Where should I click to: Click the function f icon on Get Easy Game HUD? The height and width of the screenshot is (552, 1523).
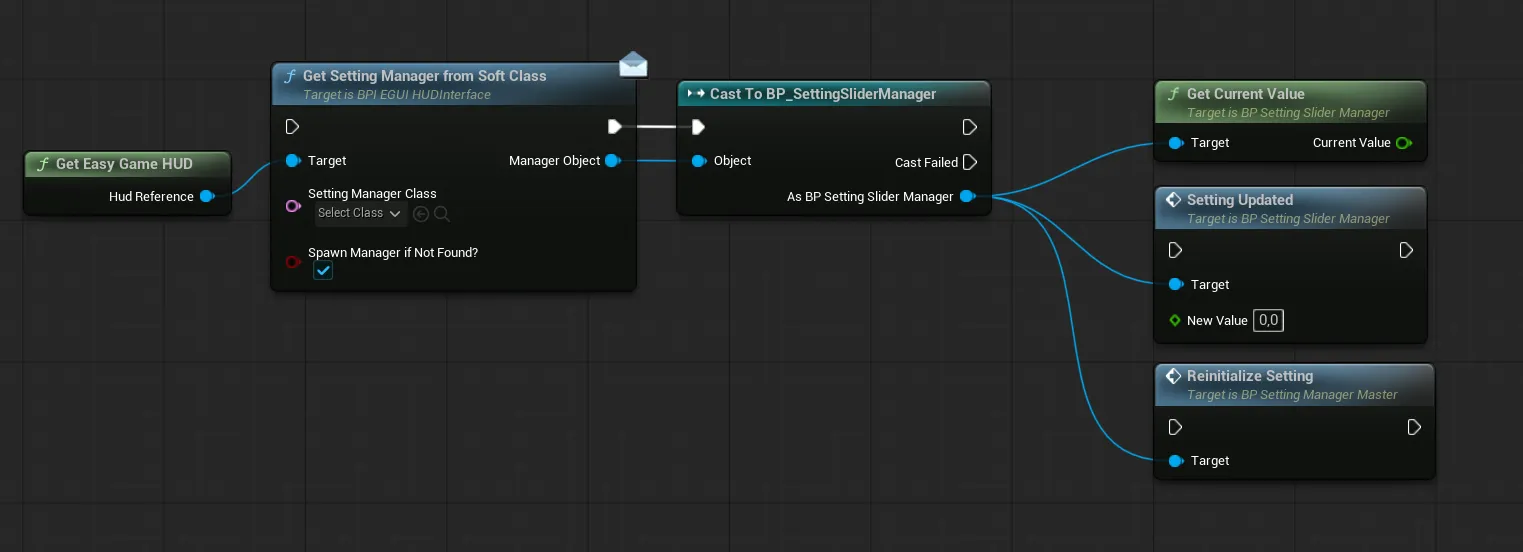[x=43, y=164]
